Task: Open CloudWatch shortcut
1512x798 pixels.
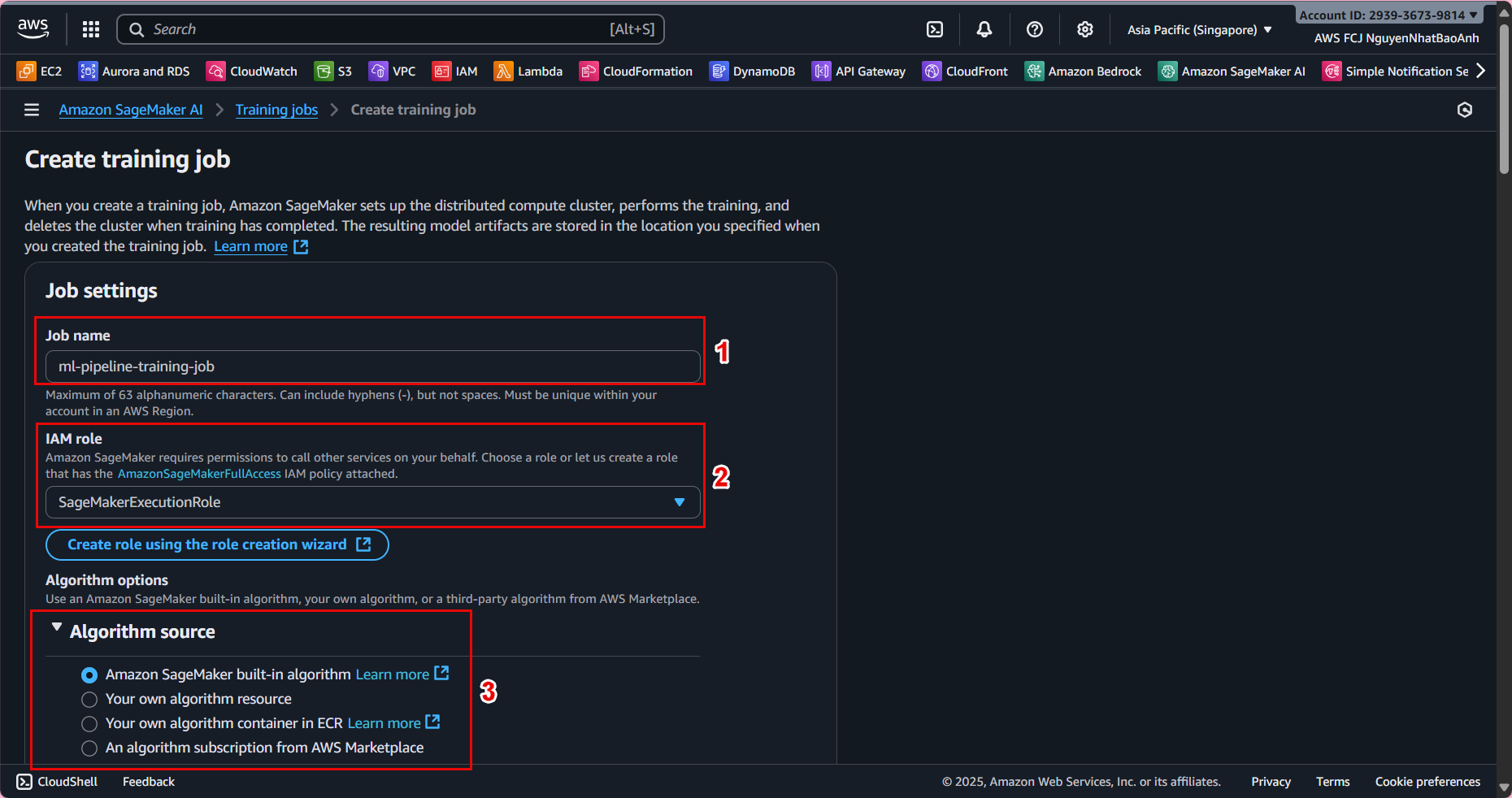Action: click(252, 72)
